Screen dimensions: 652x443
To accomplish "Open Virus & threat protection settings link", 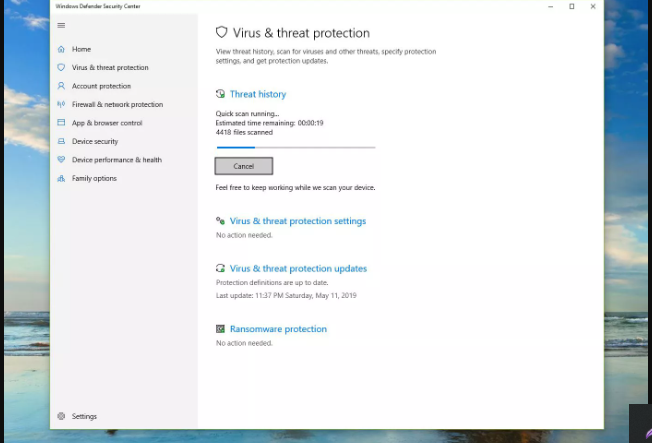I will [x=298, y=221].
